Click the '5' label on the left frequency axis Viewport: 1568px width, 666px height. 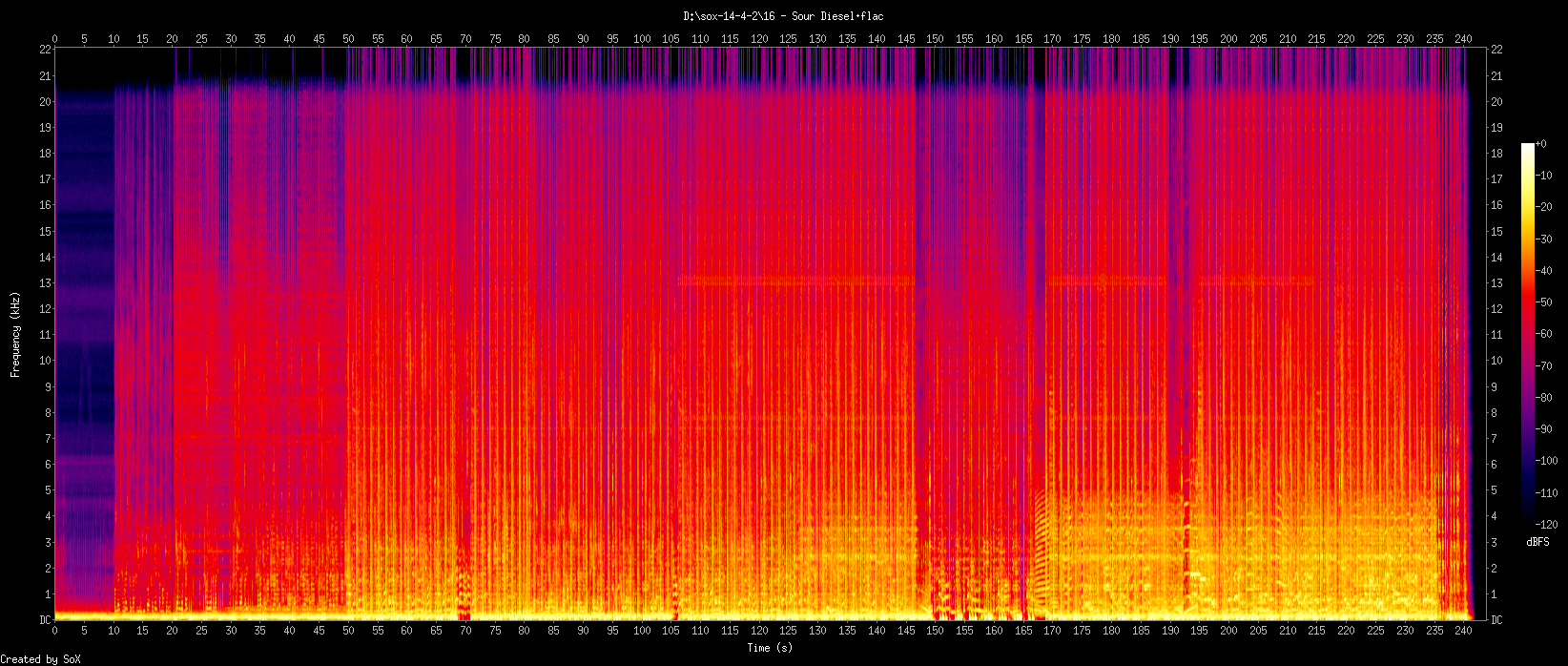coord(48,490)
